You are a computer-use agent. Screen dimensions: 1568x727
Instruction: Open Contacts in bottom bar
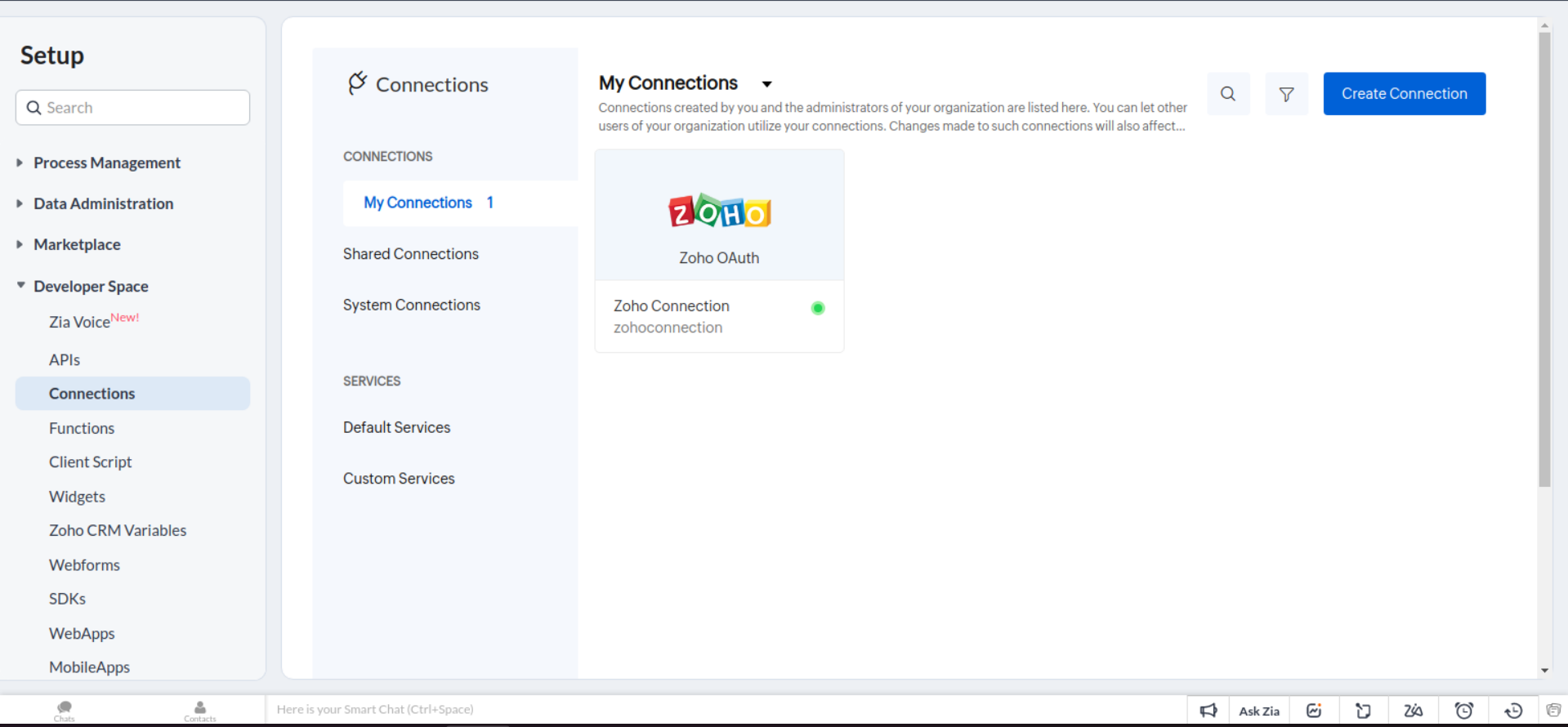pyautogui.click(x=200, y=711)
